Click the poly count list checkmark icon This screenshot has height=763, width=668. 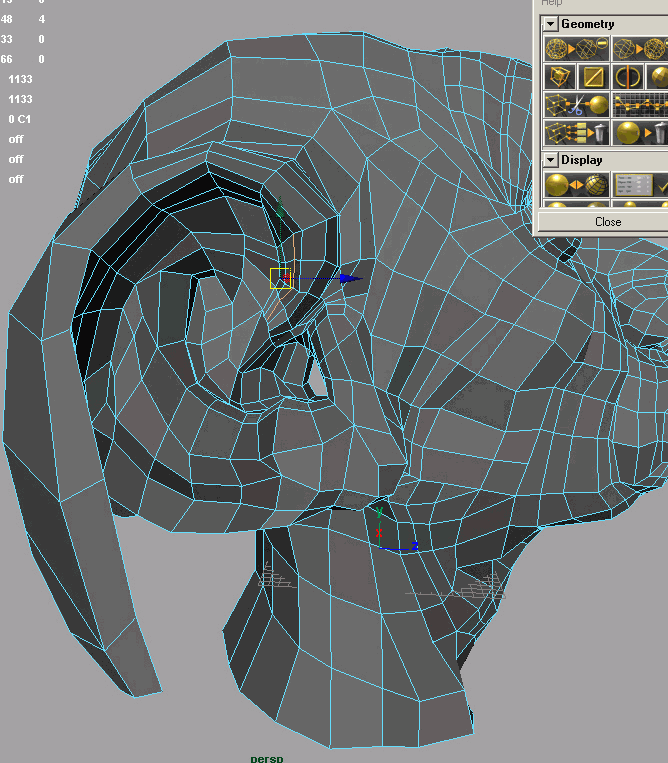tap(640, 185)
